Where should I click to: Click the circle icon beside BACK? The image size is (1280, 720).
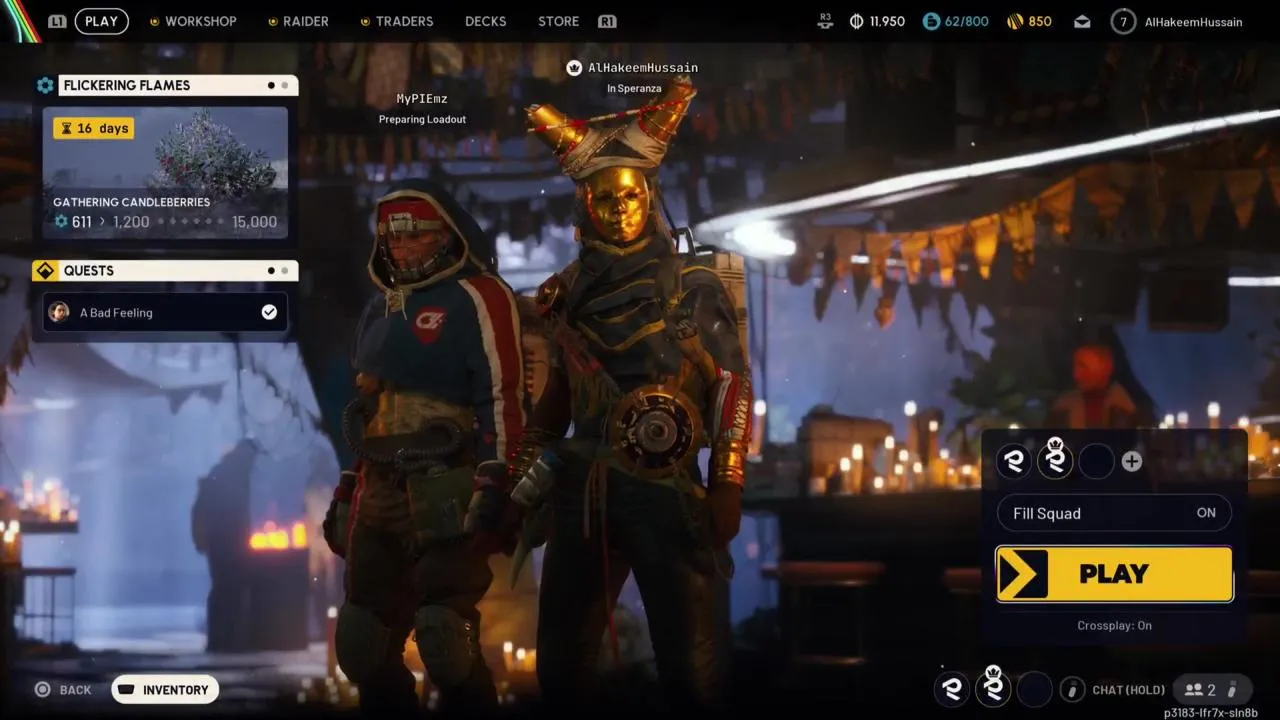(42, 689)
